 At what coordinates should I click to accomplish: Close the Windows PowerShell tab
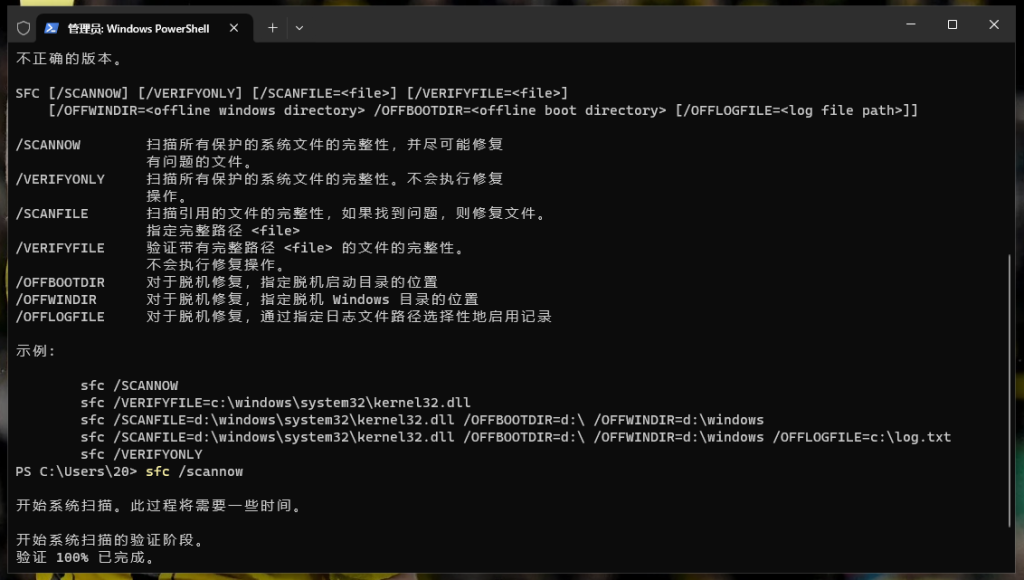pyautogui.click(x=234, y=28)
